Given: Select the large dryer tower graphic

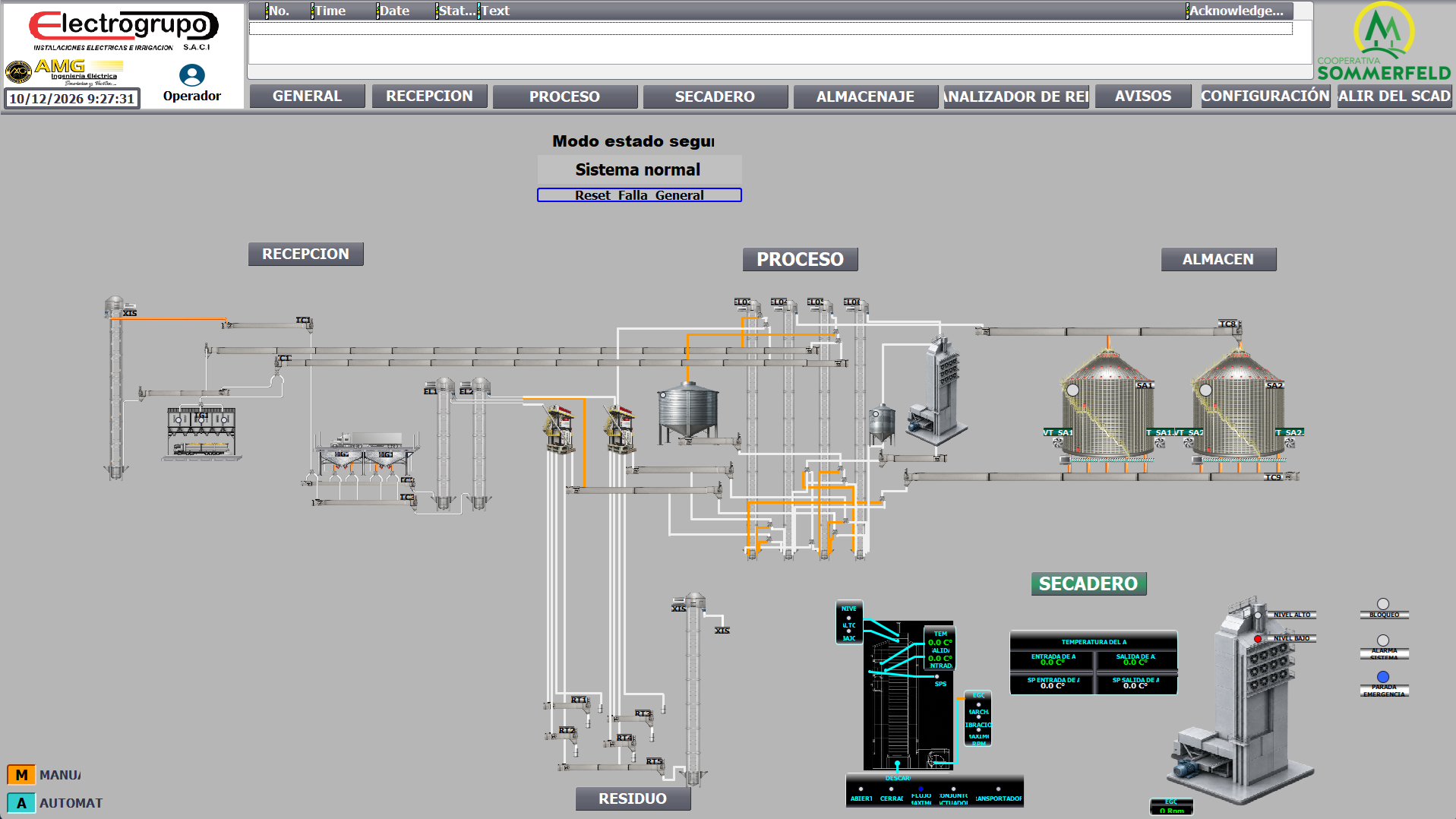Looking at the screenshot, I should (1241, 699).
